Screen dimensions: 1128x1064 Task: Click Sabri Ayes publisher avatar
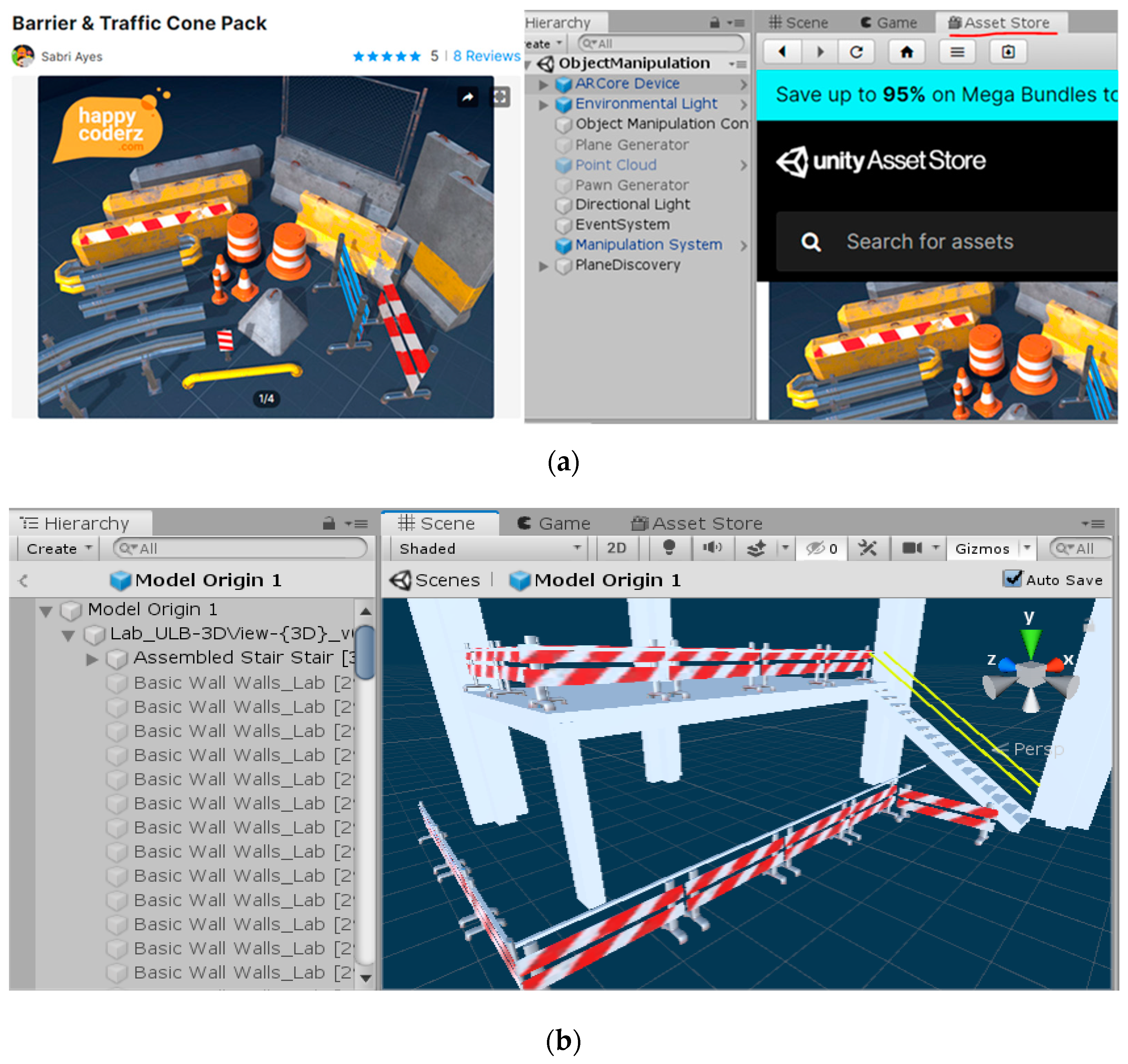(x=23, y=55)
